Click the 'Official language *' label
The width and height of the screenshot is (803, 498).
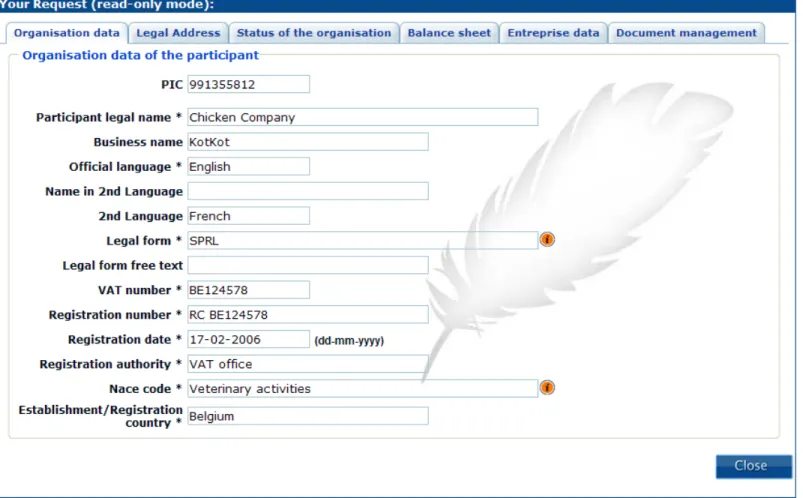tap(125, 167)
